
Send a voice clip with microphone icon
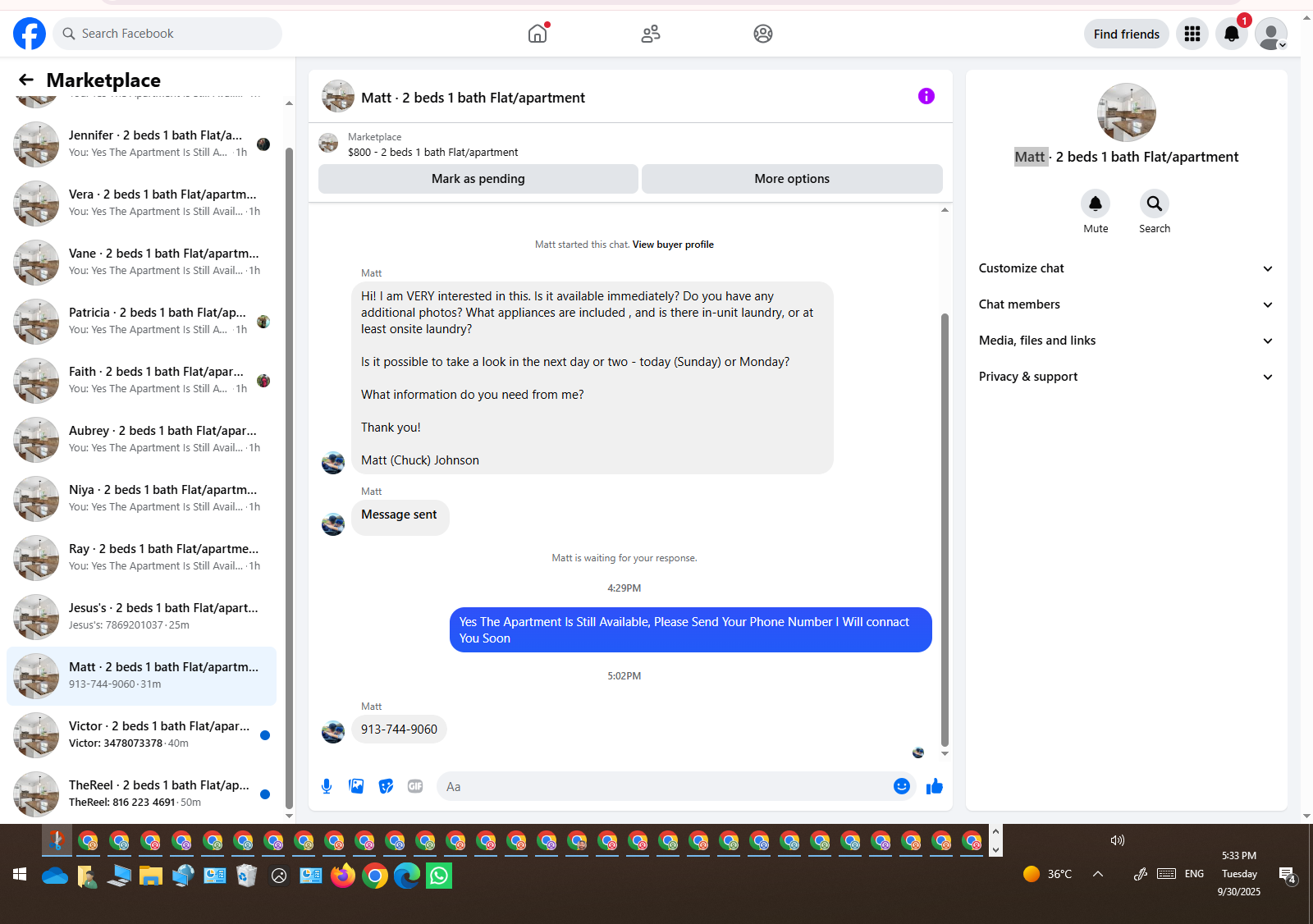tap(327, 786)
